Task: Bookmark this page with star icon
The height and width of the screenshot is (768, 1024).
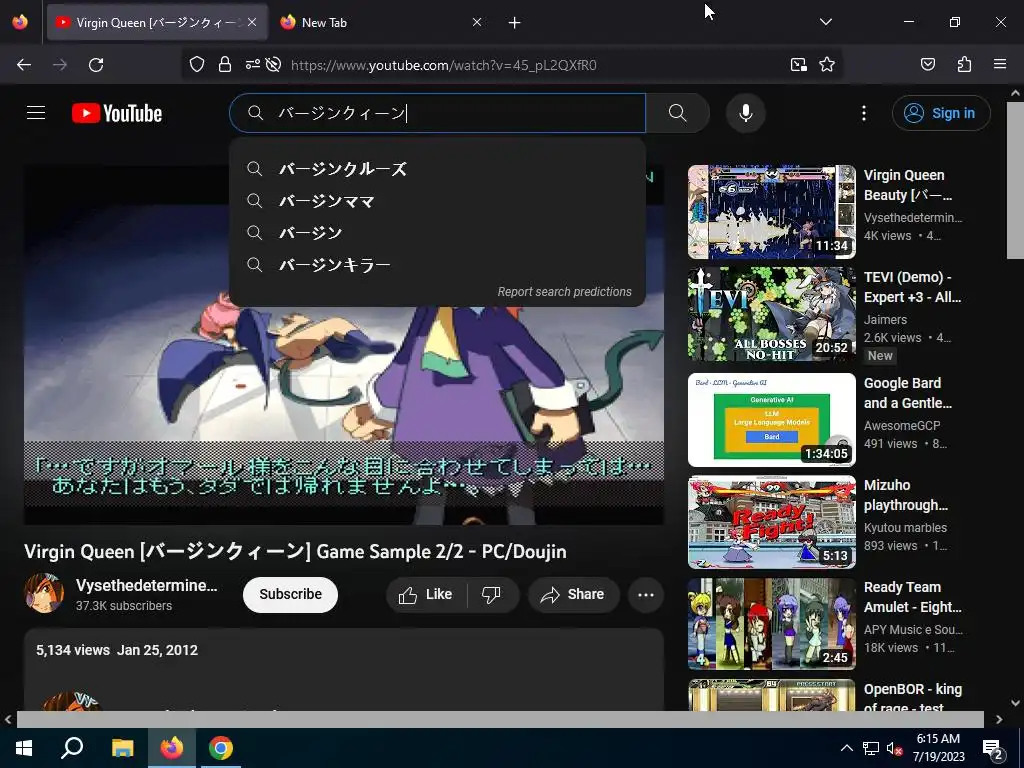Action: [827, 64]
